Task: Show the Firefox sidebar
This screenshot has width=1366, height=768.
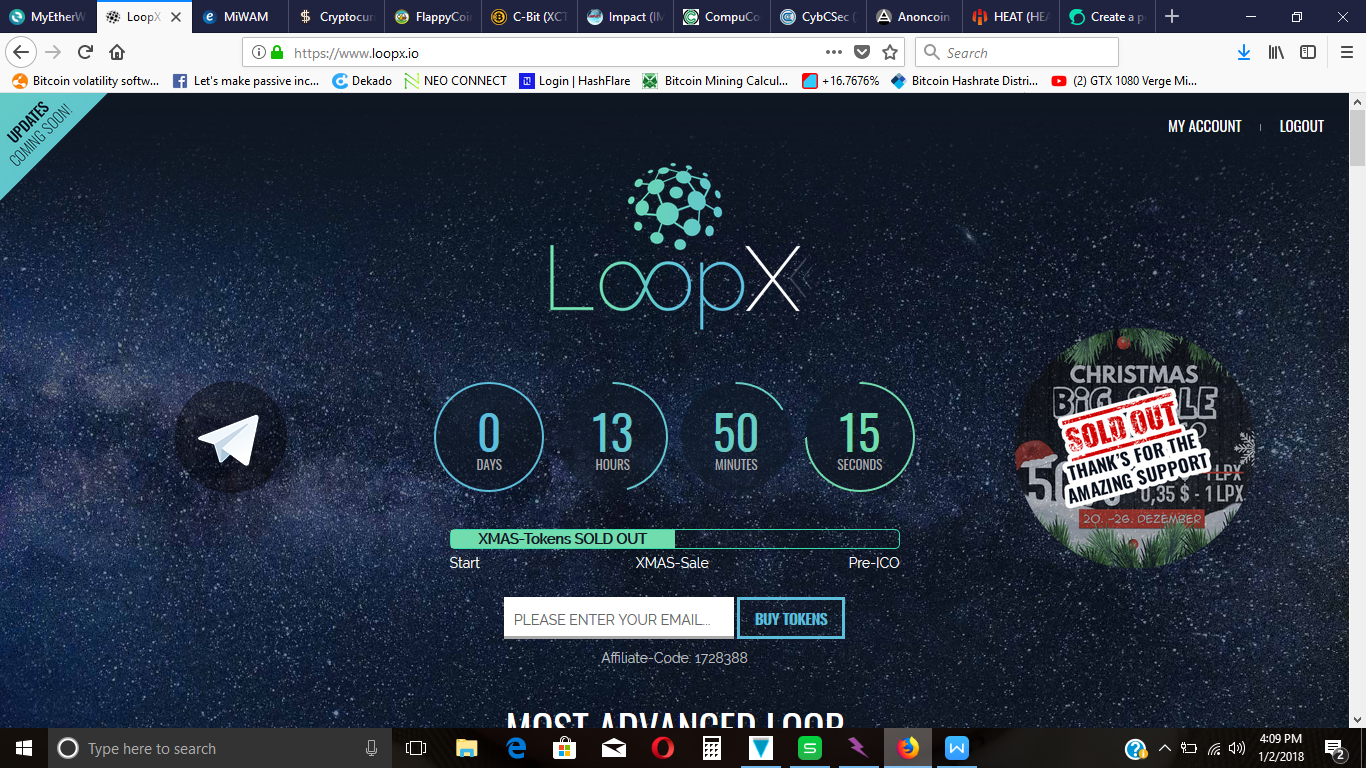Action: [x=1308, y=53]
